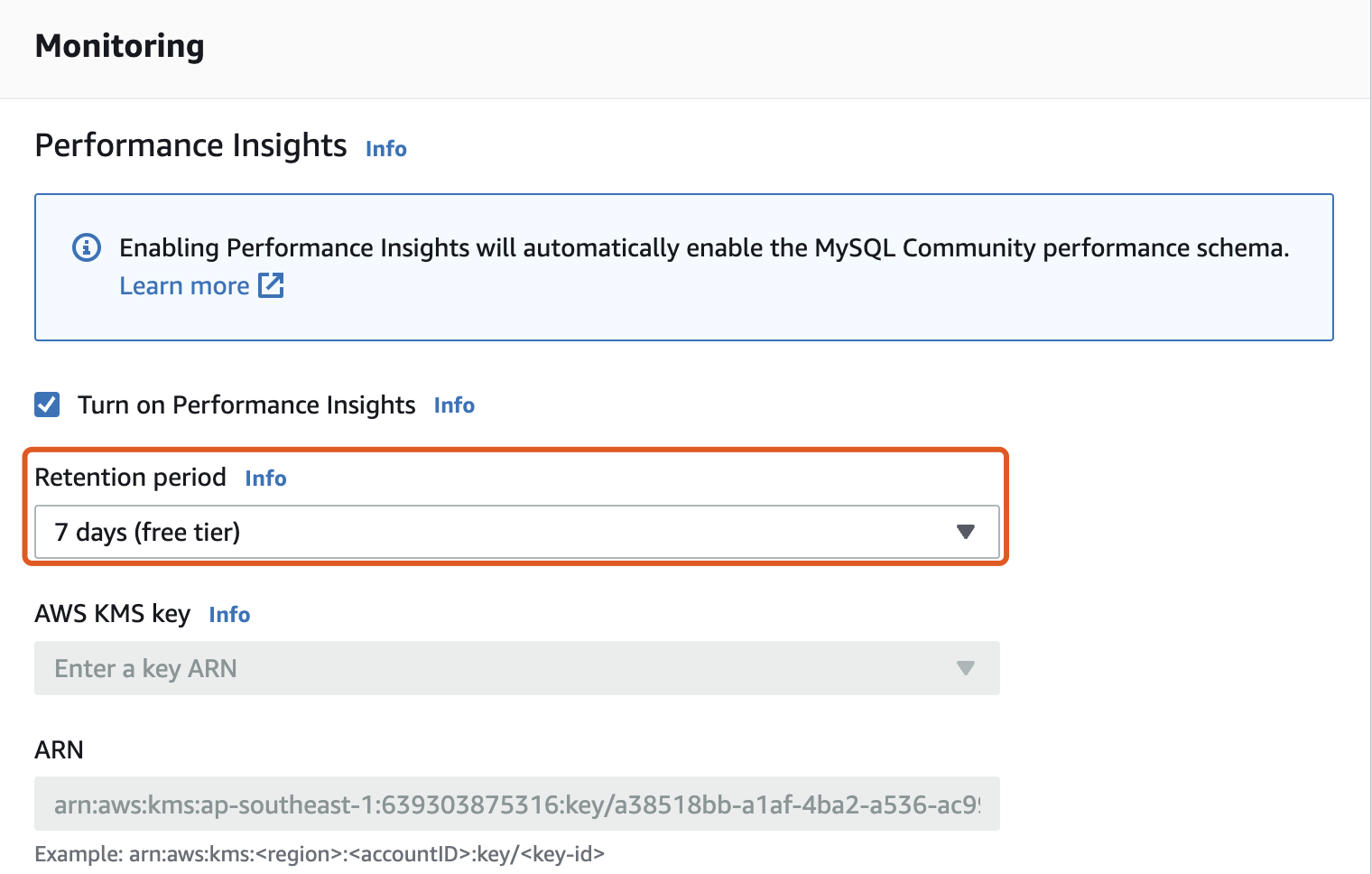This screenshot has height=874, width=1372.
Task: Toggle the Turn on Performance Insights checkbox
Action: click(x=47, y=404)
